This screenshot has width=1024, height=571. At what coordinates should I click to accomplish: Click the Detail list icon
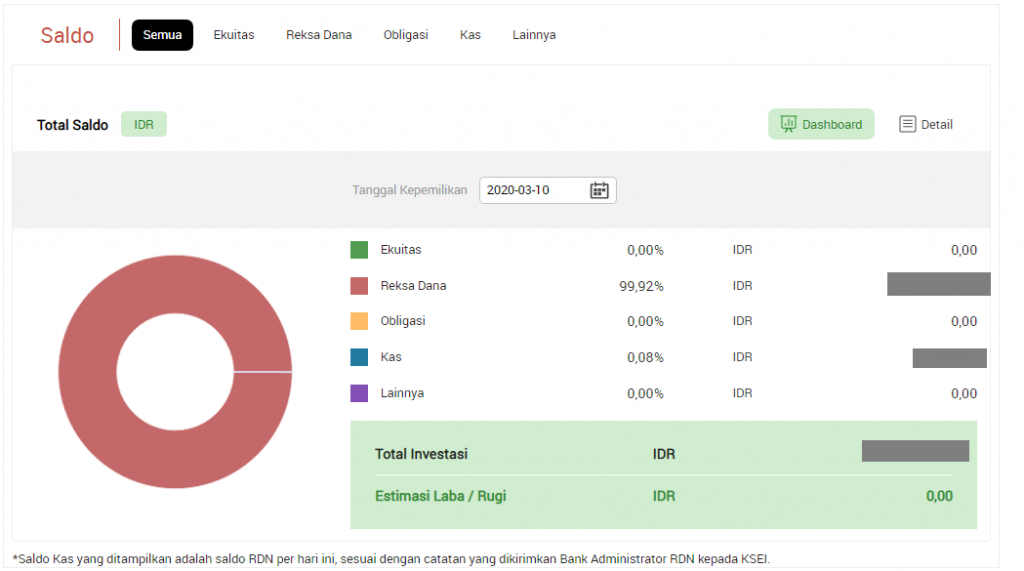point(907,124)
